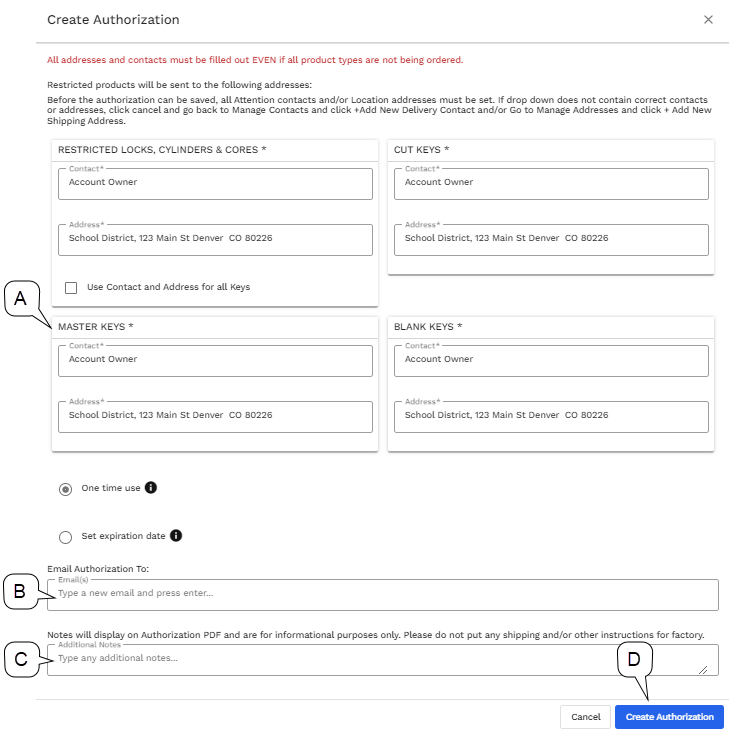This screenshot has width=729, height=736.
Task: Open Address dropdown under Blank Keys
Action: (551, 416)
